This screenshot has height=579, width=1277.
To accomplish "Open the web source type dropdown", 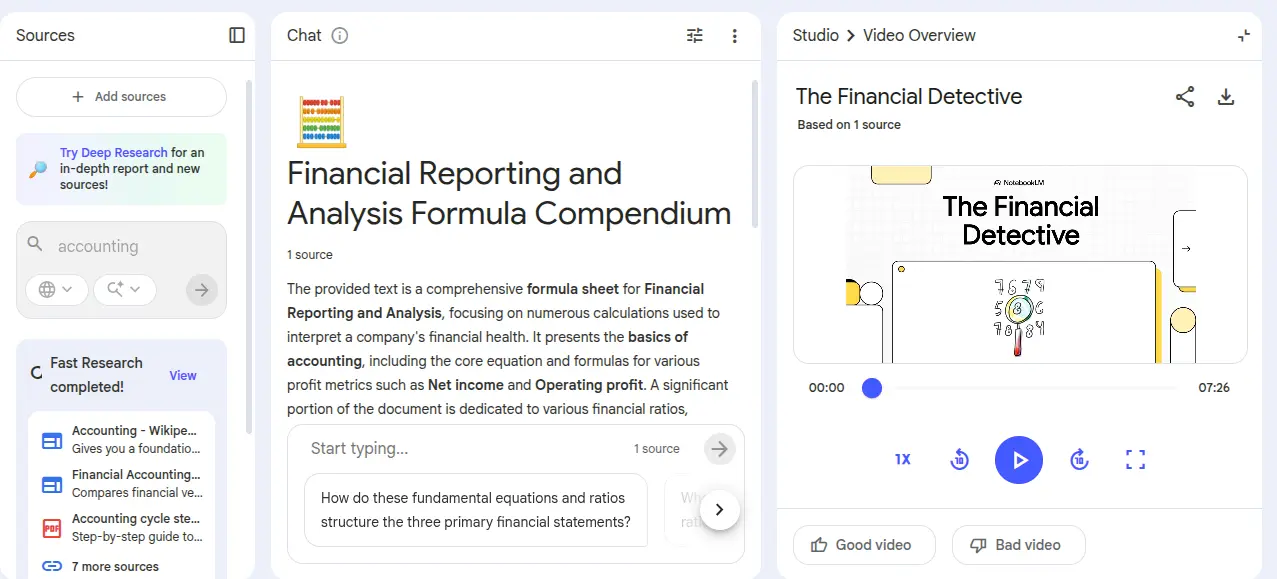I will 55,290.
